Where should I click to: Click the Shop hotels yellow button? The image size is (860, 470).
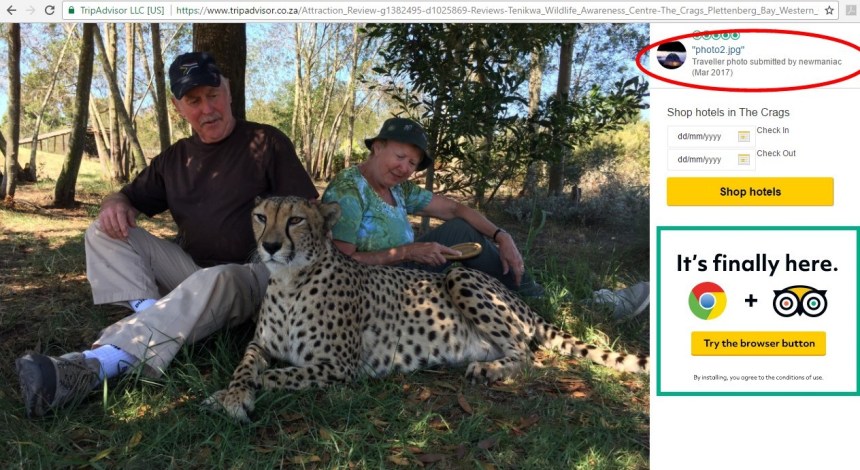point(750,191)
